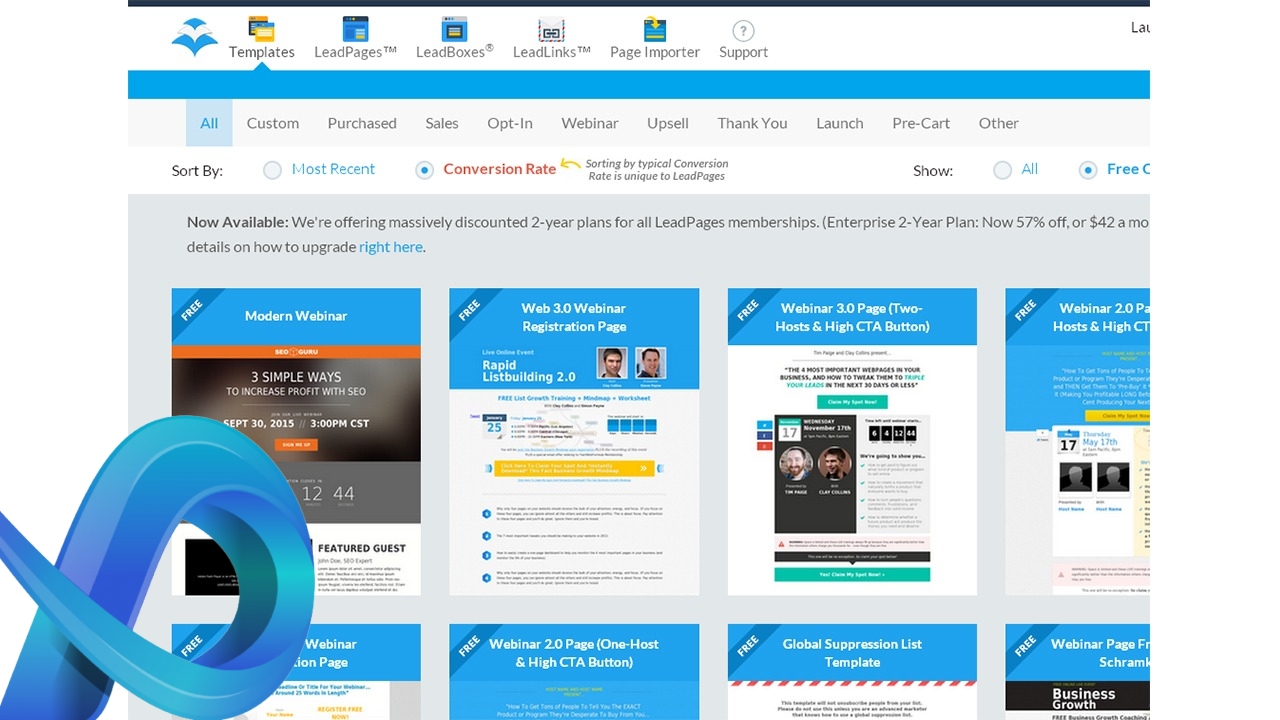This screenshot has width=1280, height=720.
Task: Switch to the Purchased tab
Action: click(x=362, y=123)
